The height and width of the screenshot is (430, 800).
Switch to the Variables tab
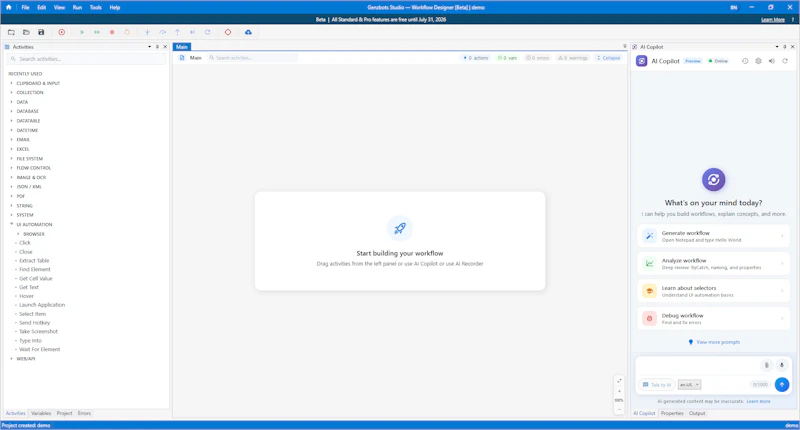[x=41, y=413]
